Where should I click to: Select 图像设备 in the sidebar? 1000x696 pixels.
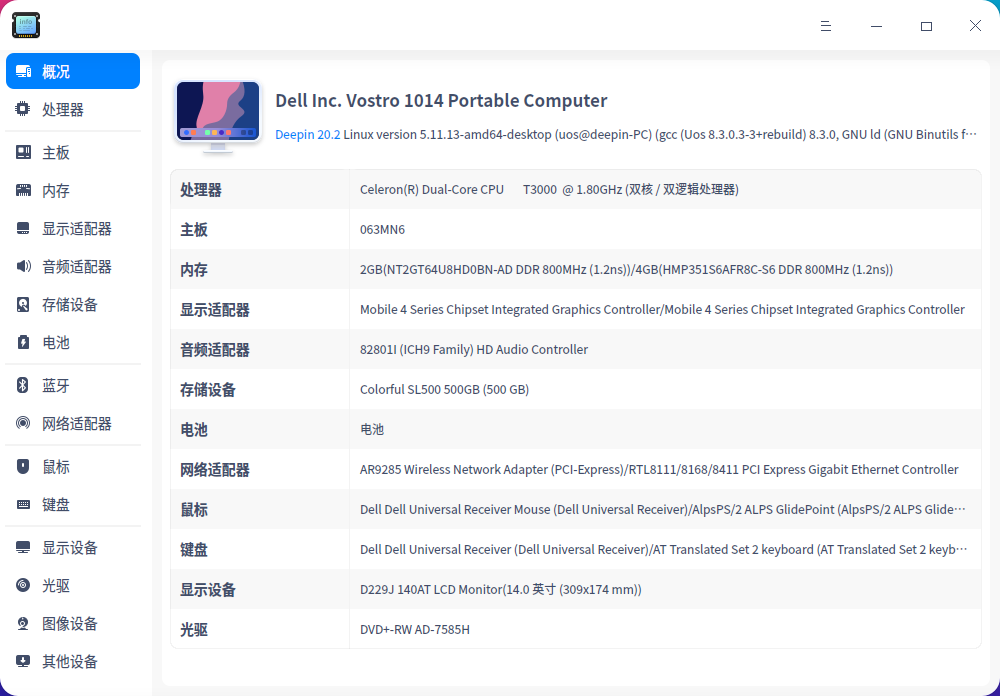coord(73,623)
